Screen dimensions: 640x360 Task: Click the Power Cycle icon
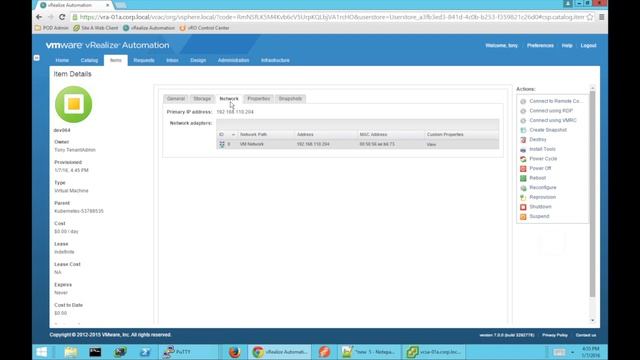pos(523,159)
